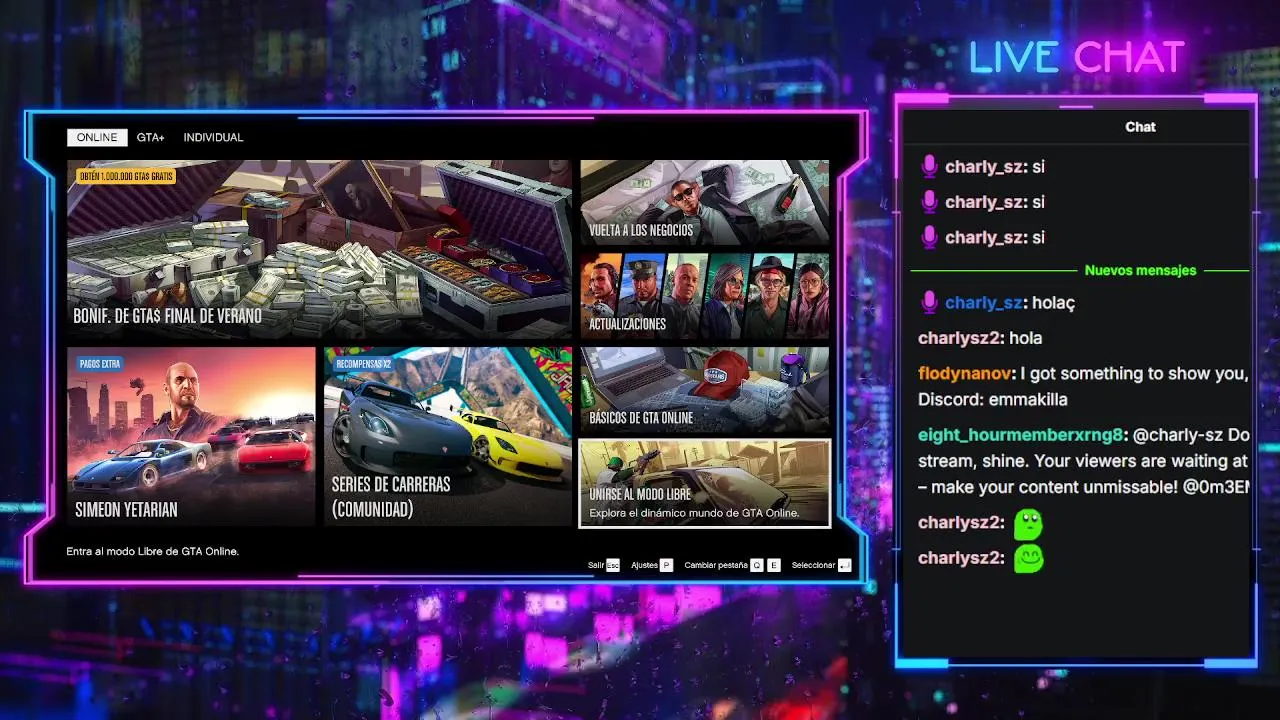
Task: Click the eight_hourmemberxrng8 username in chat
Action: [x=1021, y=435]
